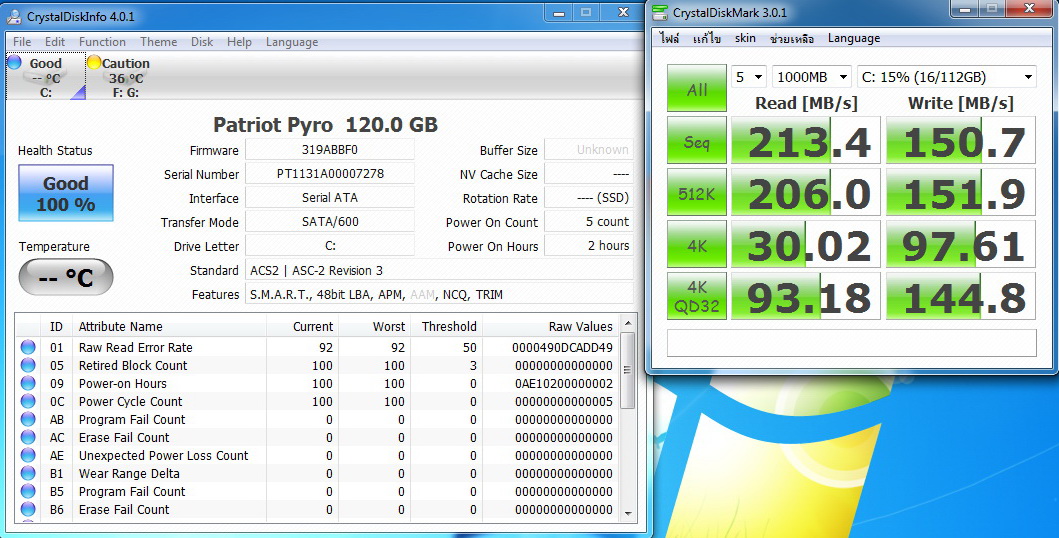Open the Function menu
Viewport: 1059px width, 538px height.
tap(102, 42)
